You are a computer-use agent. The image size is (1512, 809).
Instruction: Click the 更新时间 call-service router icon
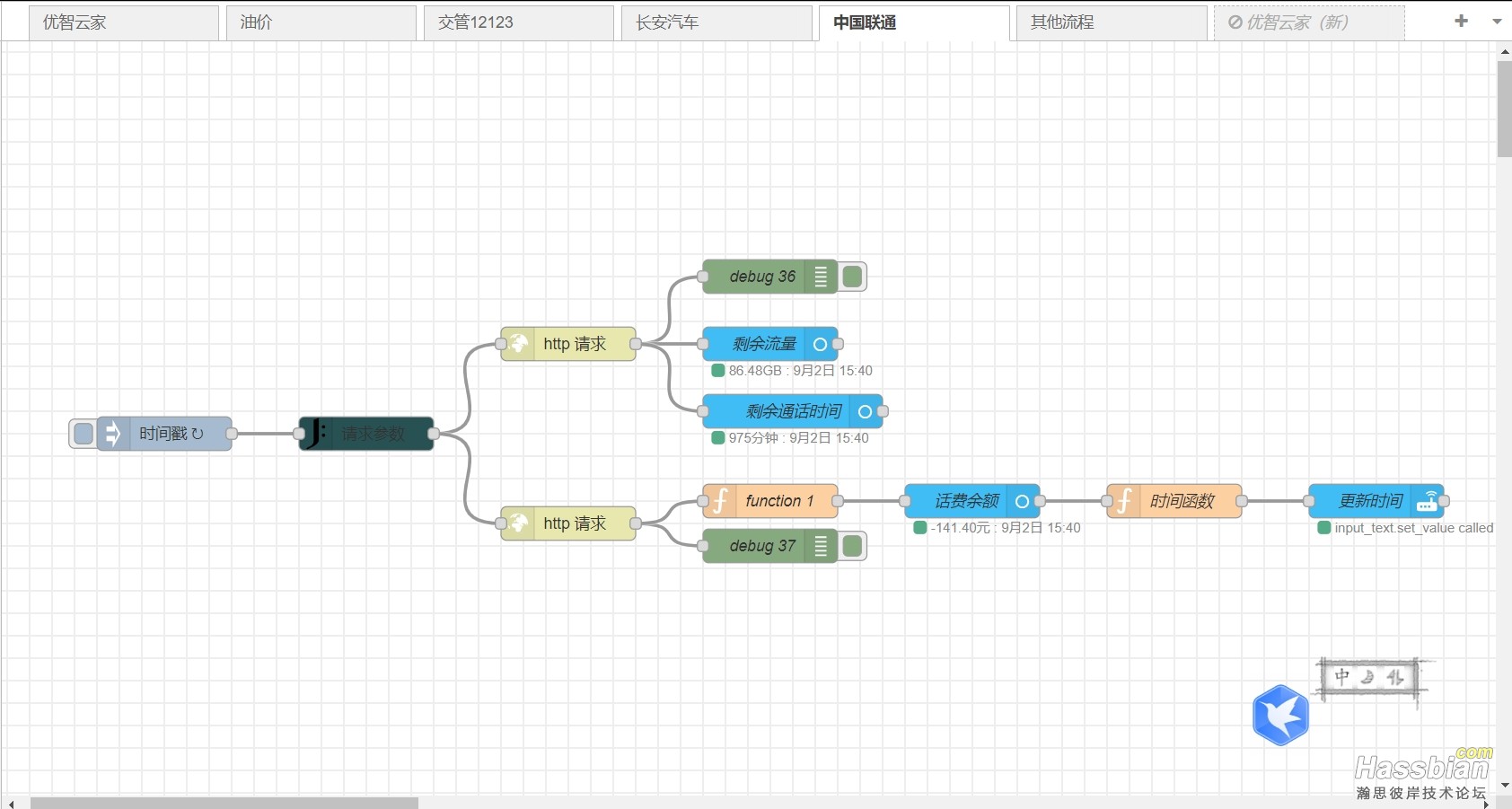[x=1427, y=501]
